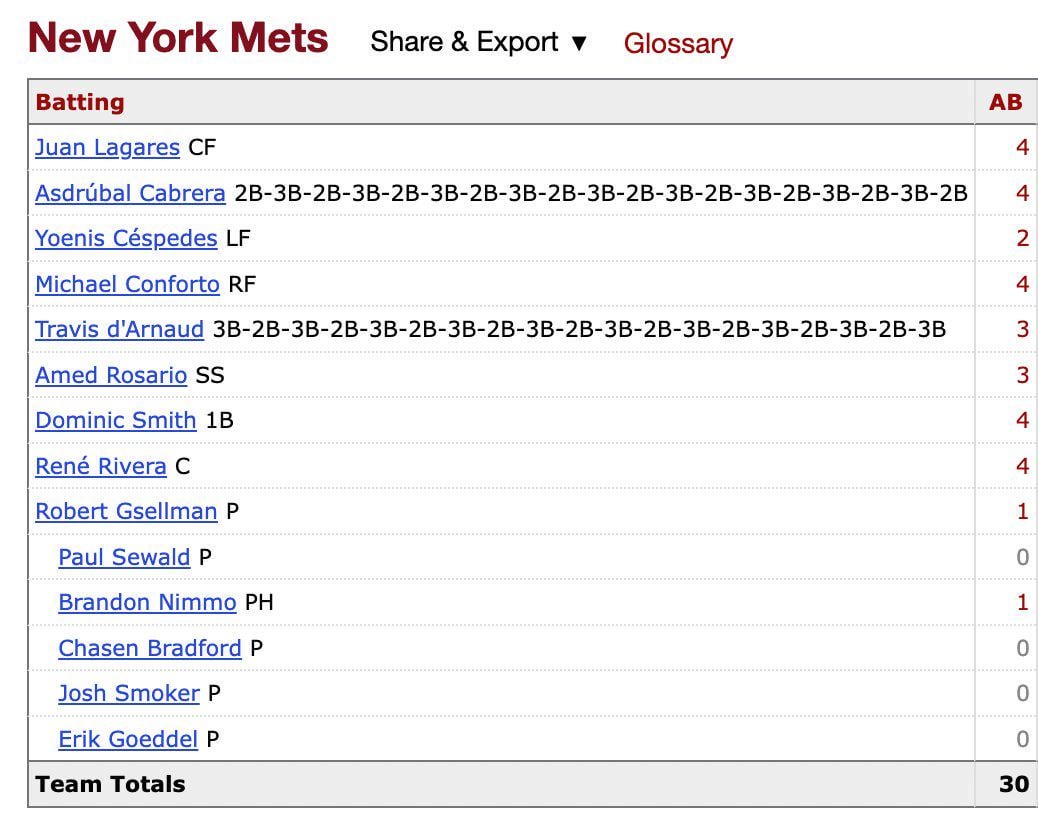The height and width of the screenshot is (834, 1038).
Task: Click Yoenis Céspedes link
Action: 124,239
